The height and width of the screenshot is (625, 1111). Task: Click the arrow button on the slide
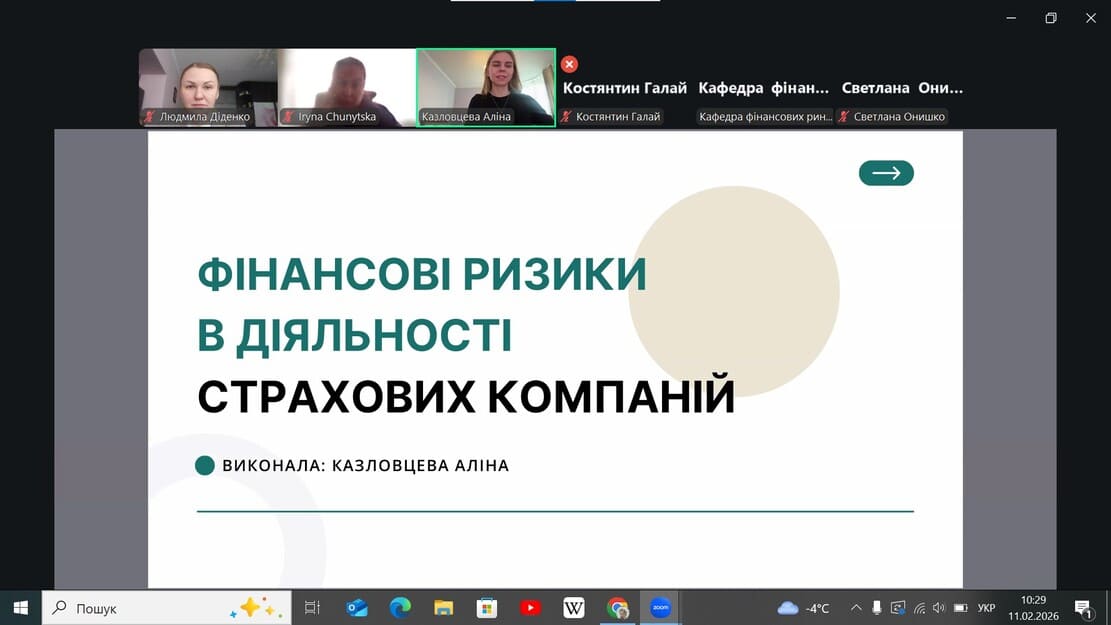(886, 173)
